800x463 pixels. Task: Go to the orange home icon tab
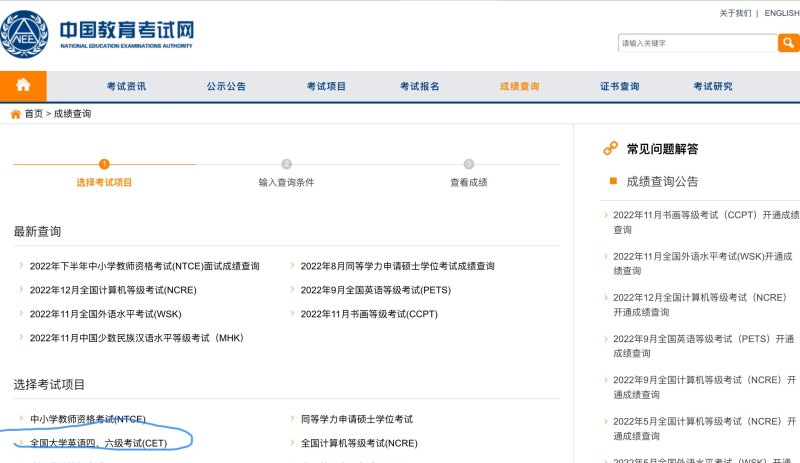(x=23, y=86)
